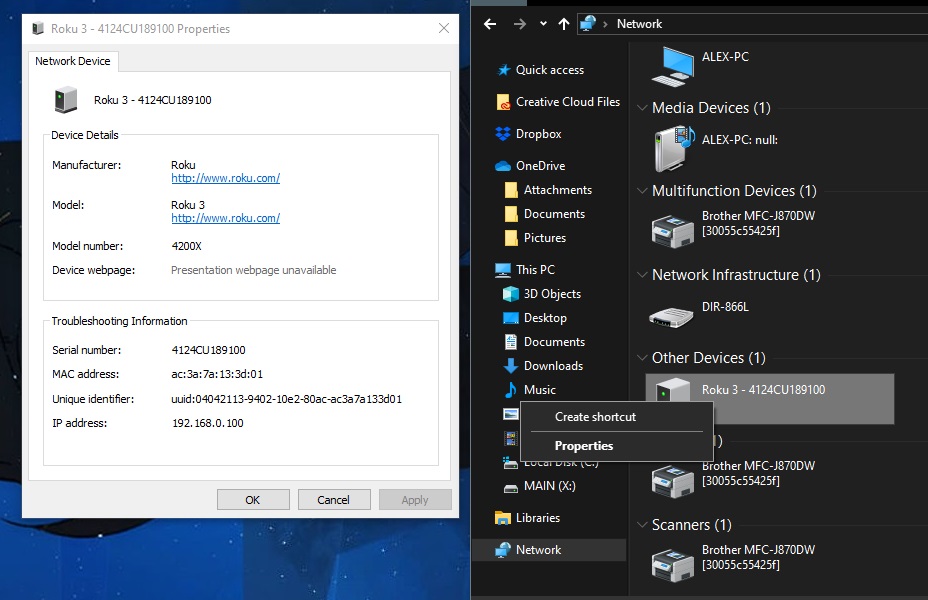Collapse the Multifunction Devices group

[642, 191]
